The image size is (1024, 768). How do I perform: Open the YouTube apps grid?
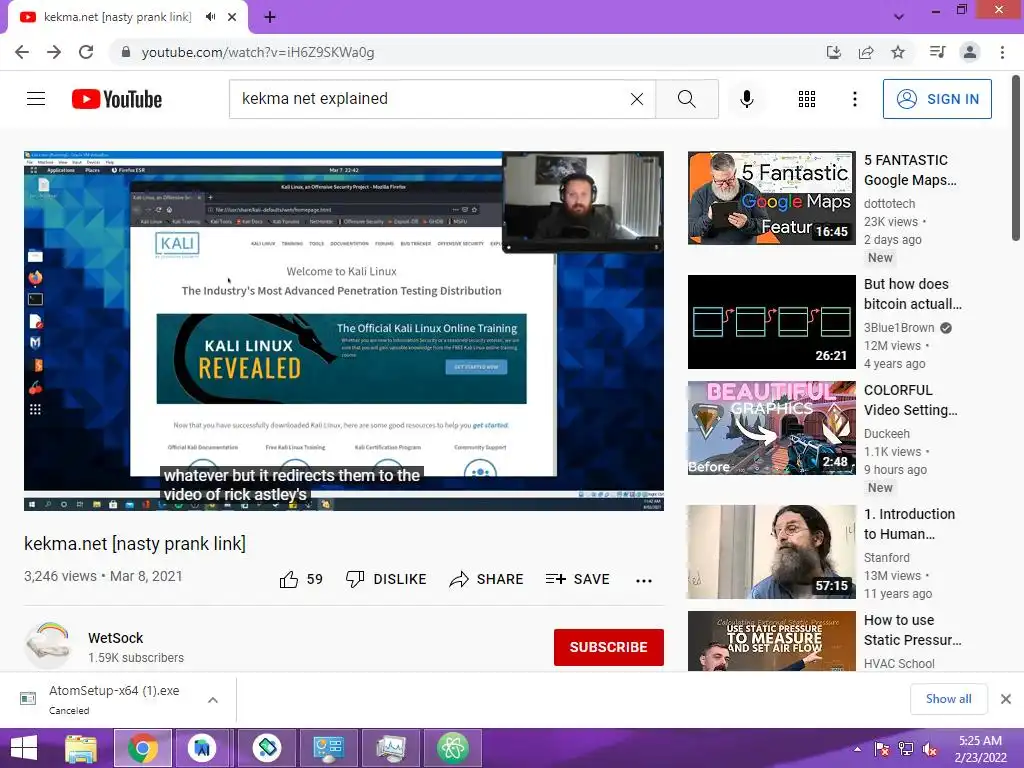point(807,99)
